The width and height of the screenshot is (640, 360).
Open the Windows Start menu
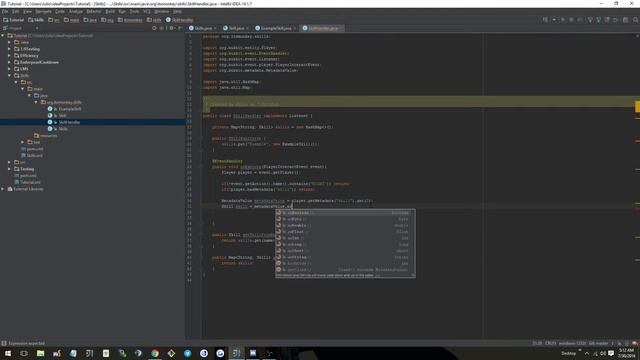[x=8, y=353]
